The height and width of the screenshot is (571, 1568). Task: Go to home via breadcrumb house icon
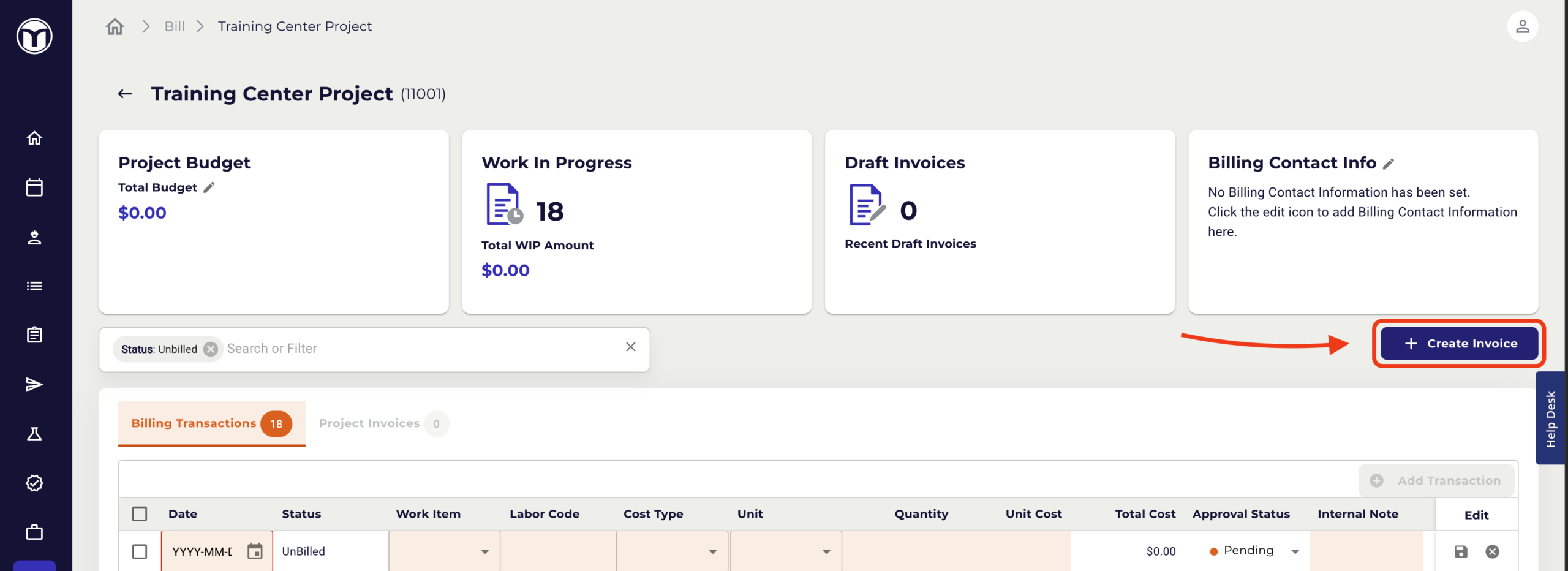click(115, 26)
